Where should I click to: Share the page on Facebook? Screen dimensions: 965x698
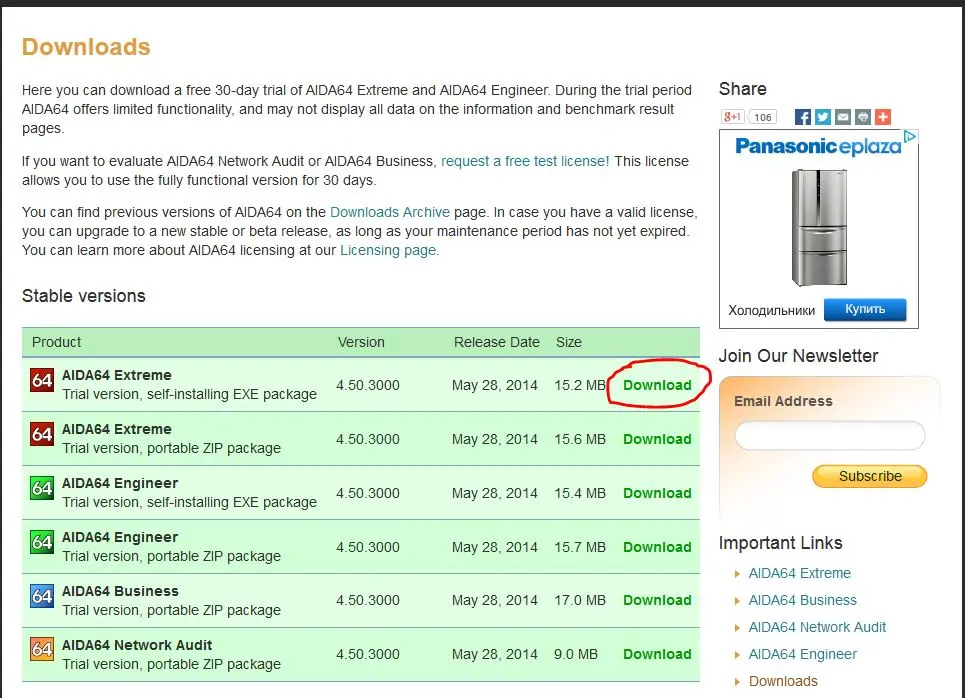coord(803,117)
